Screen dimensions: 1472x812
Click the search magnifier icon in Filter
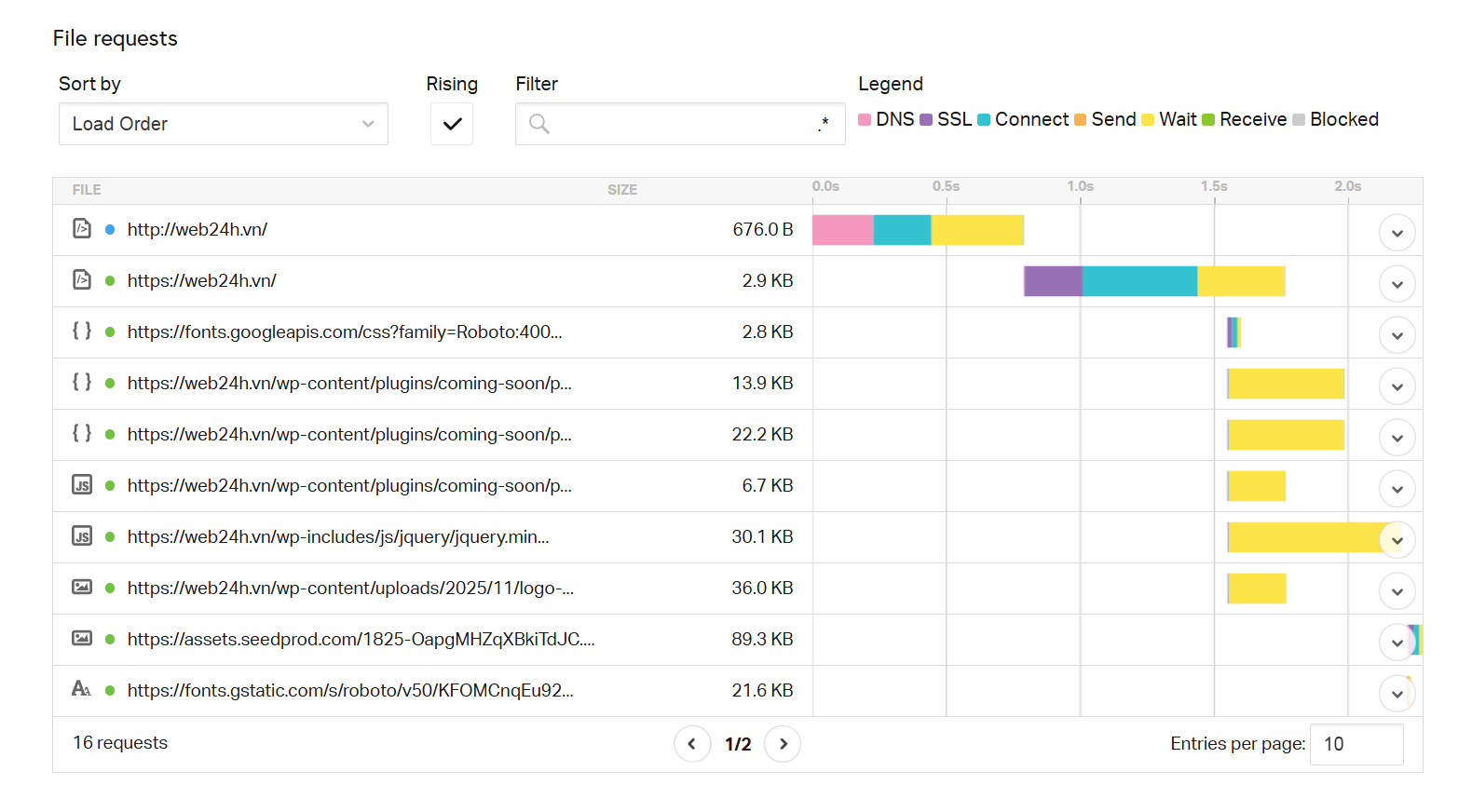[x=538, y=124]
